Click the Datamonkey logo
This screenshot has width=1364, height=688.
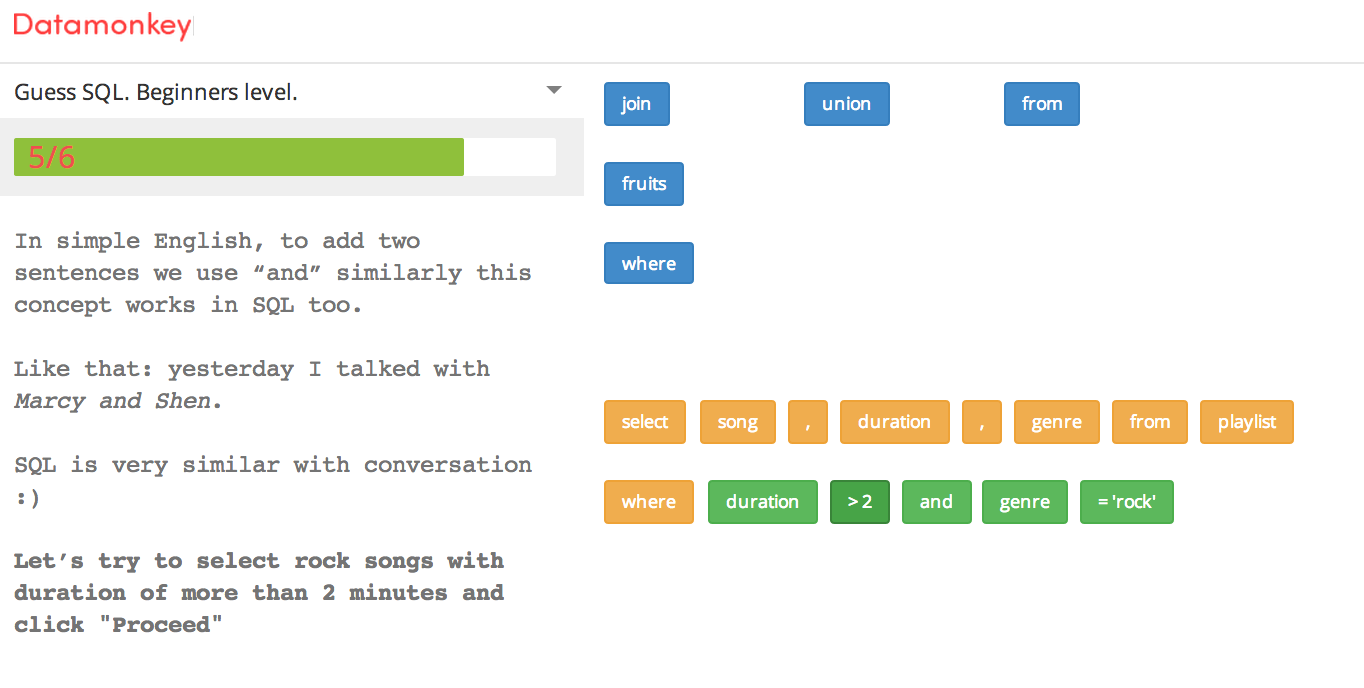coord(101,26)
